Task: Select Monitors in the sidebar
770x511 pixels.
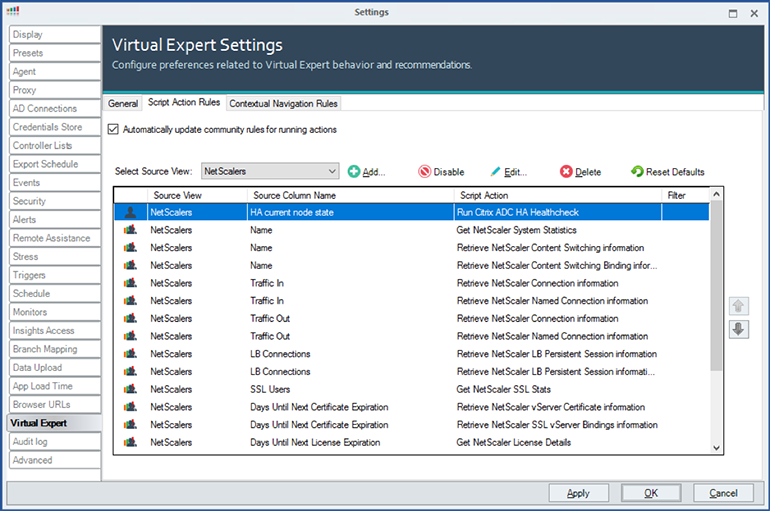Action: coord(55,312)
